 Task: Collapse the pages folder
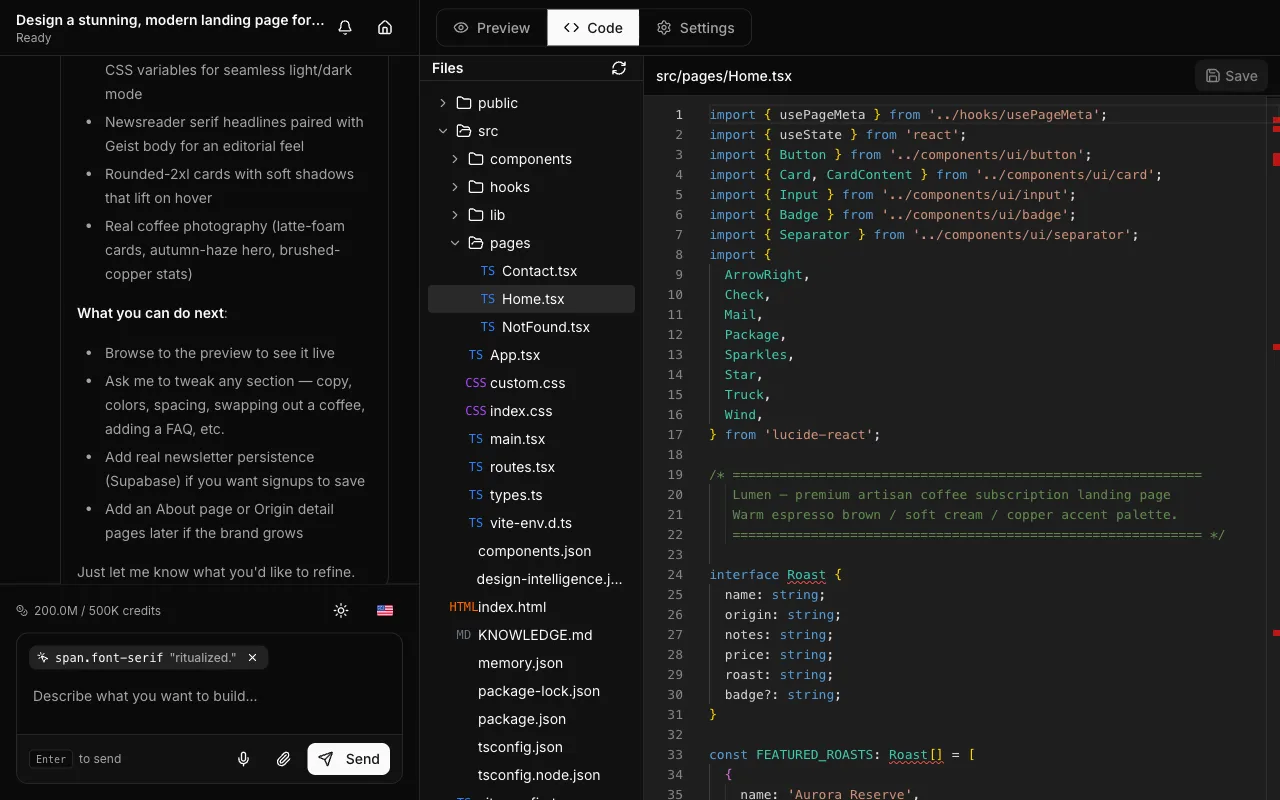(x=531, y=243)
